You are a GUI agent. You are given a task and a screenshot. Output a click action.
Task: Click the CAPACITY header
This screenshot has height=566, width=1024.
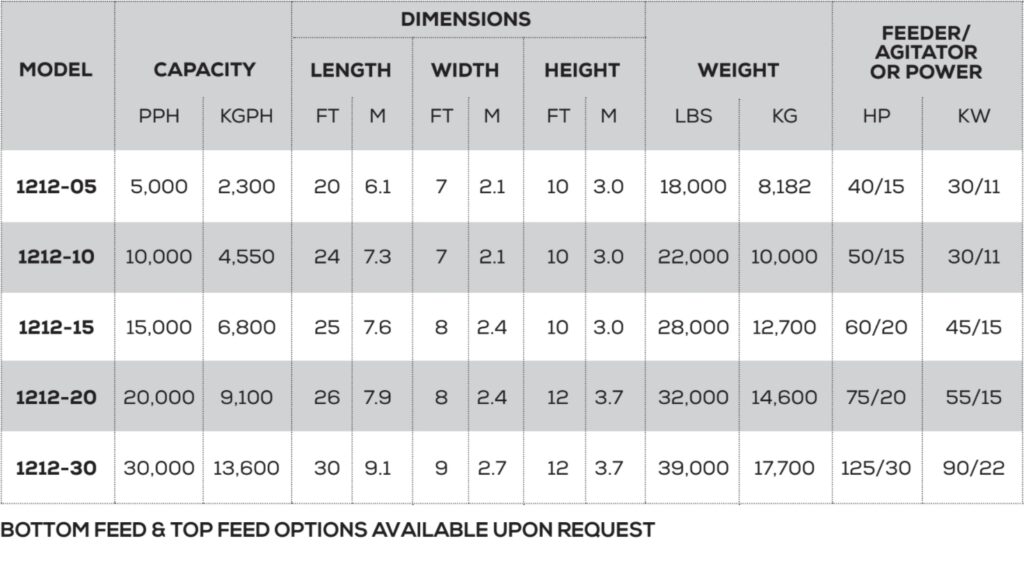click(204, 69)
